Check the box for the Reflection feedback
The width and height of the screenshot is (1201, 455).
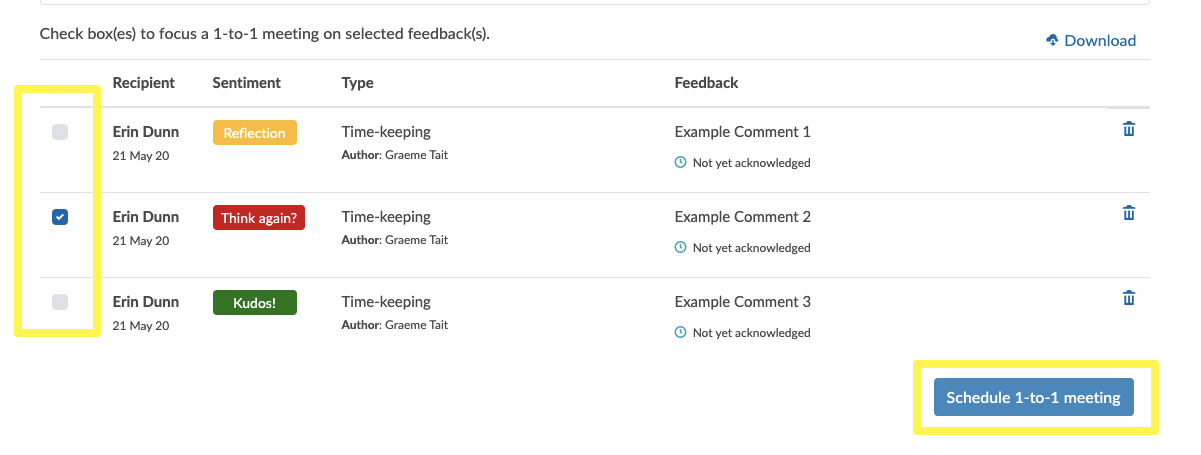[60, 132]
